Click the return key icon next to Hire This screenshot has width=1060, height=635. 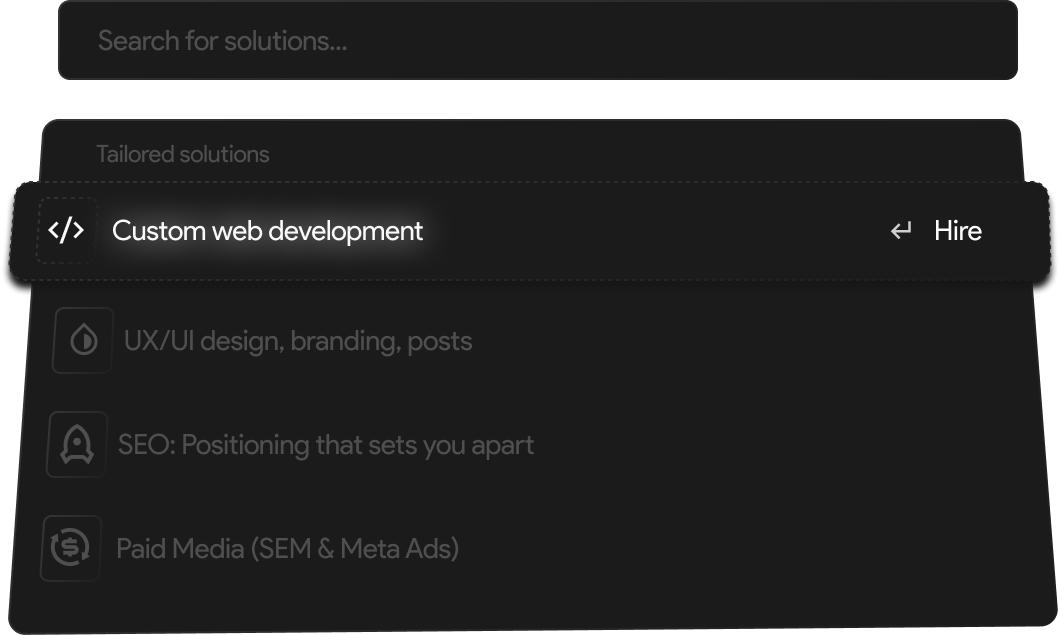[899, 230]
